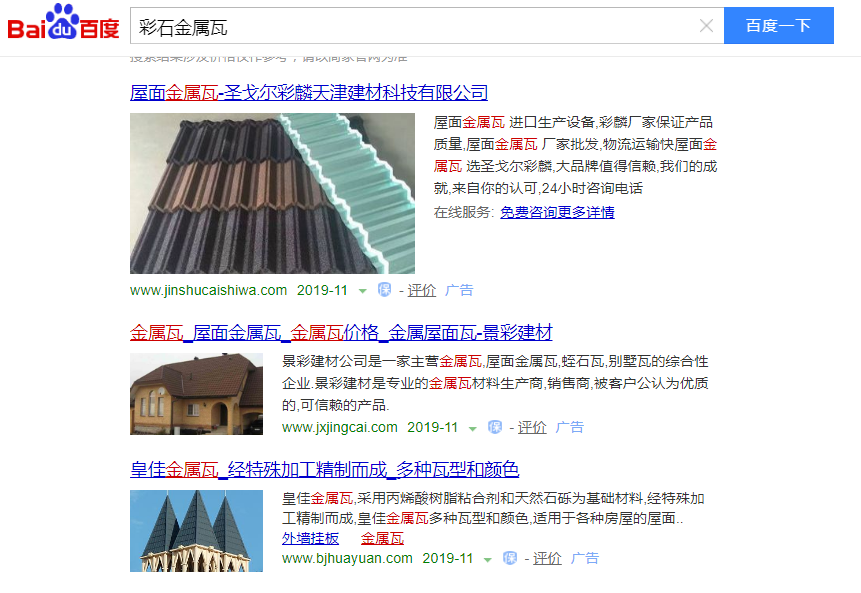Image resolution: width=861 pixels, height=593 pixels.
Task: Click the house roof thumbnail image
Action: (197, 394)
